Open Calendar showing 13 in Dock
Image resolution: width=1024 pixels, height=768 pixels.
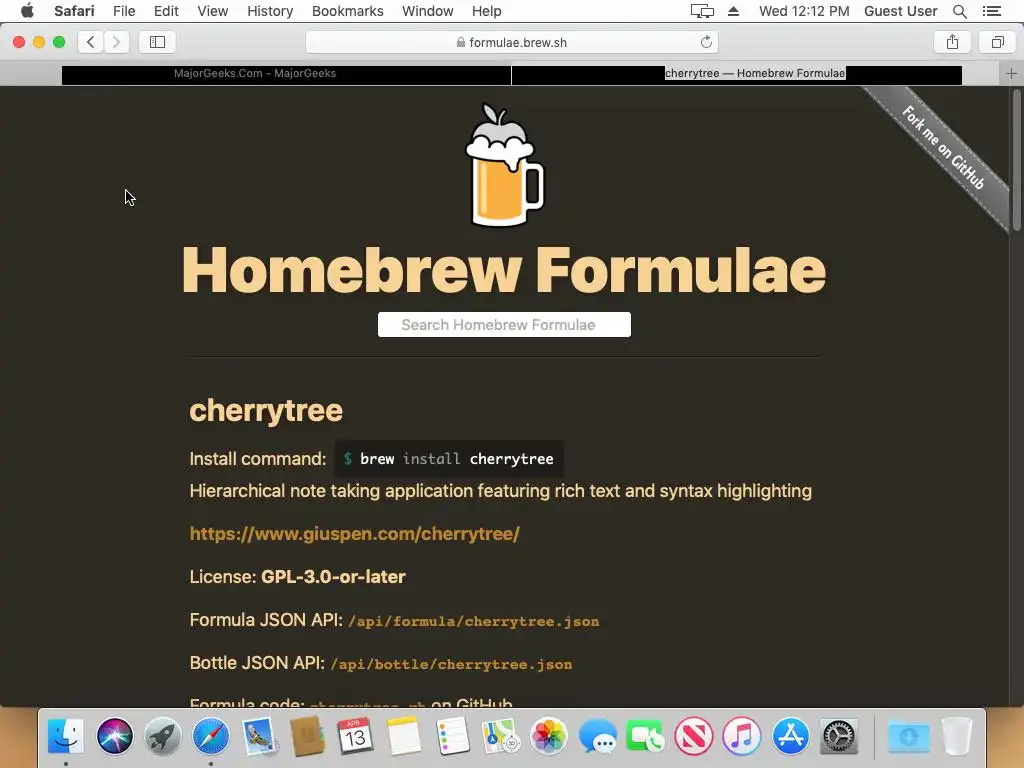[355, 736]
